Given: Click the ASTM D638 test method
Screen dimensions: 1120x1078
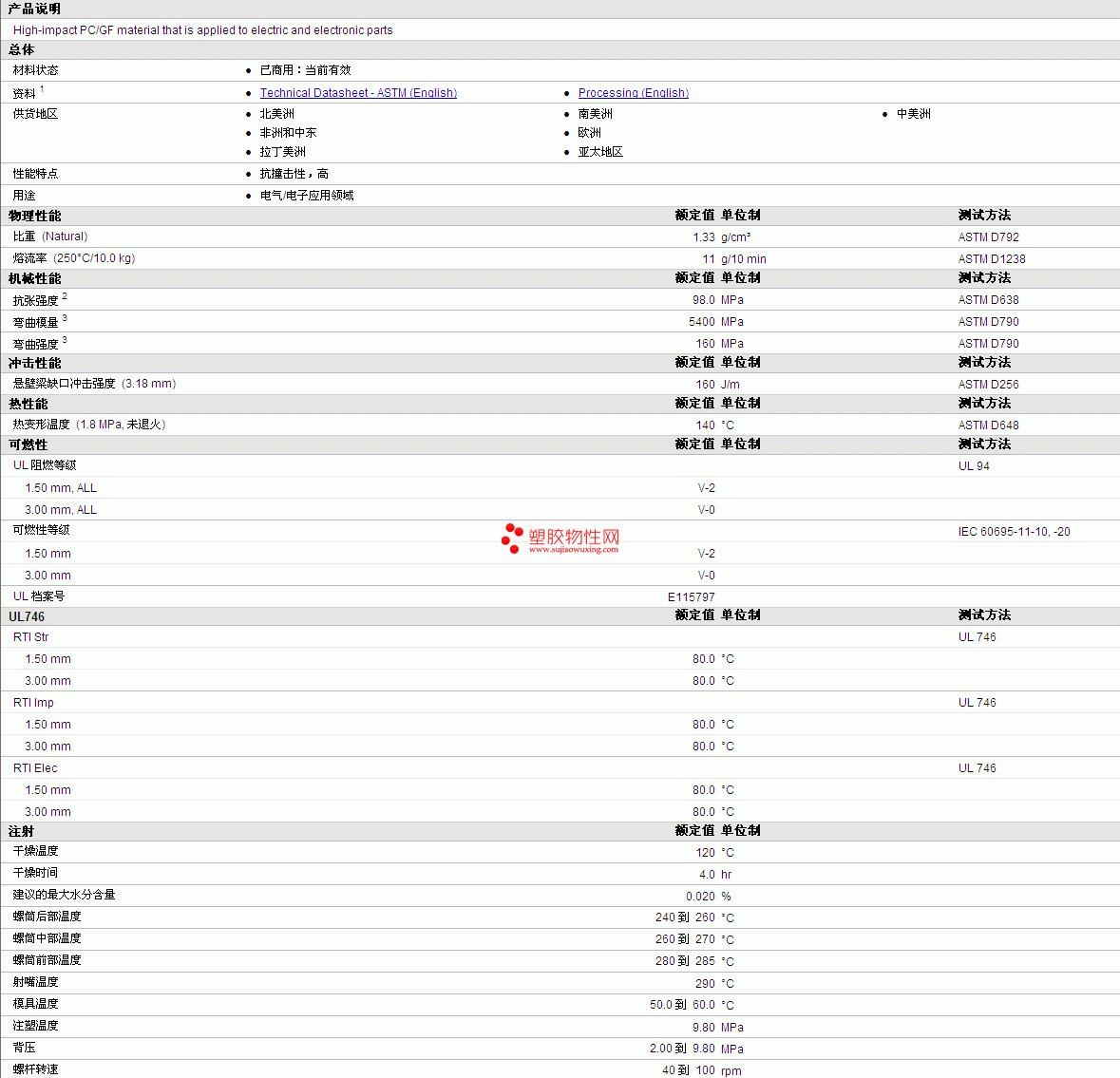Looking at the screenshot, I should point(989,300).
